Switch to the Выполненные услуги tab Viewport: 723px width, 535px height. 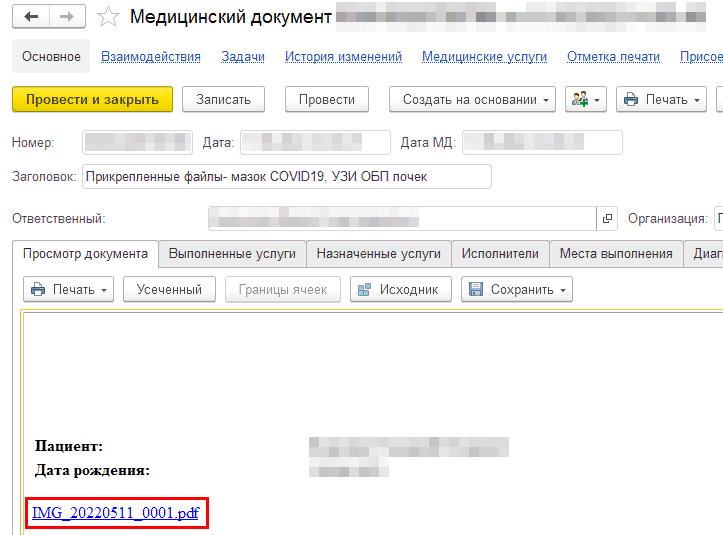[232, 254]
